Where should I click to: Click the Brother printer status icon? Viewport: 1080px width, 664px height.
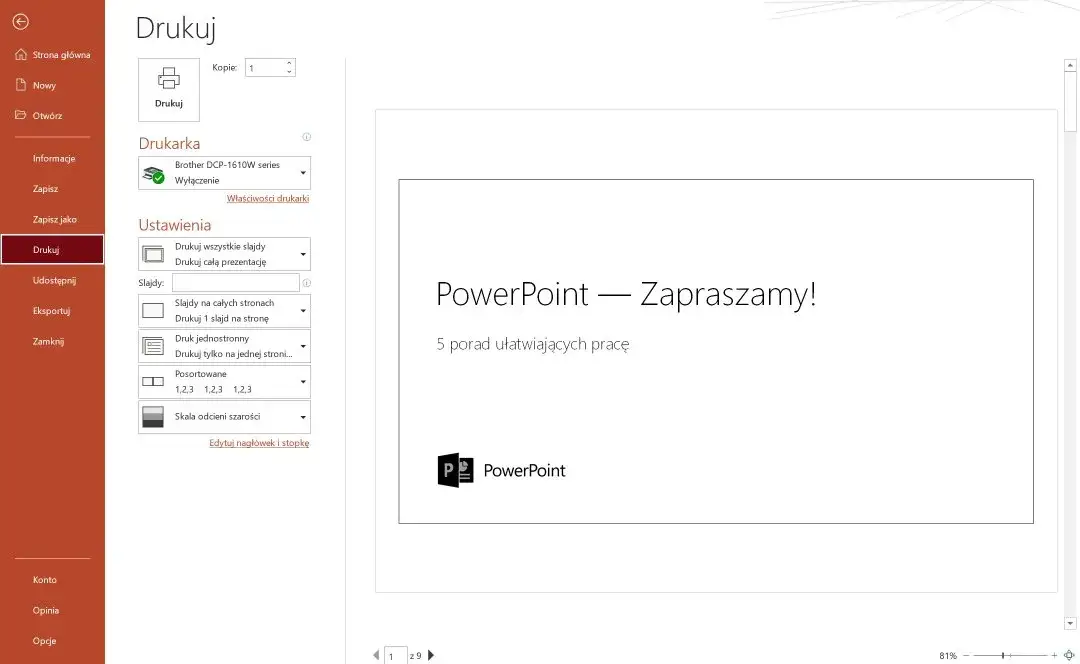pyautogui.click(x=154, y=174)
